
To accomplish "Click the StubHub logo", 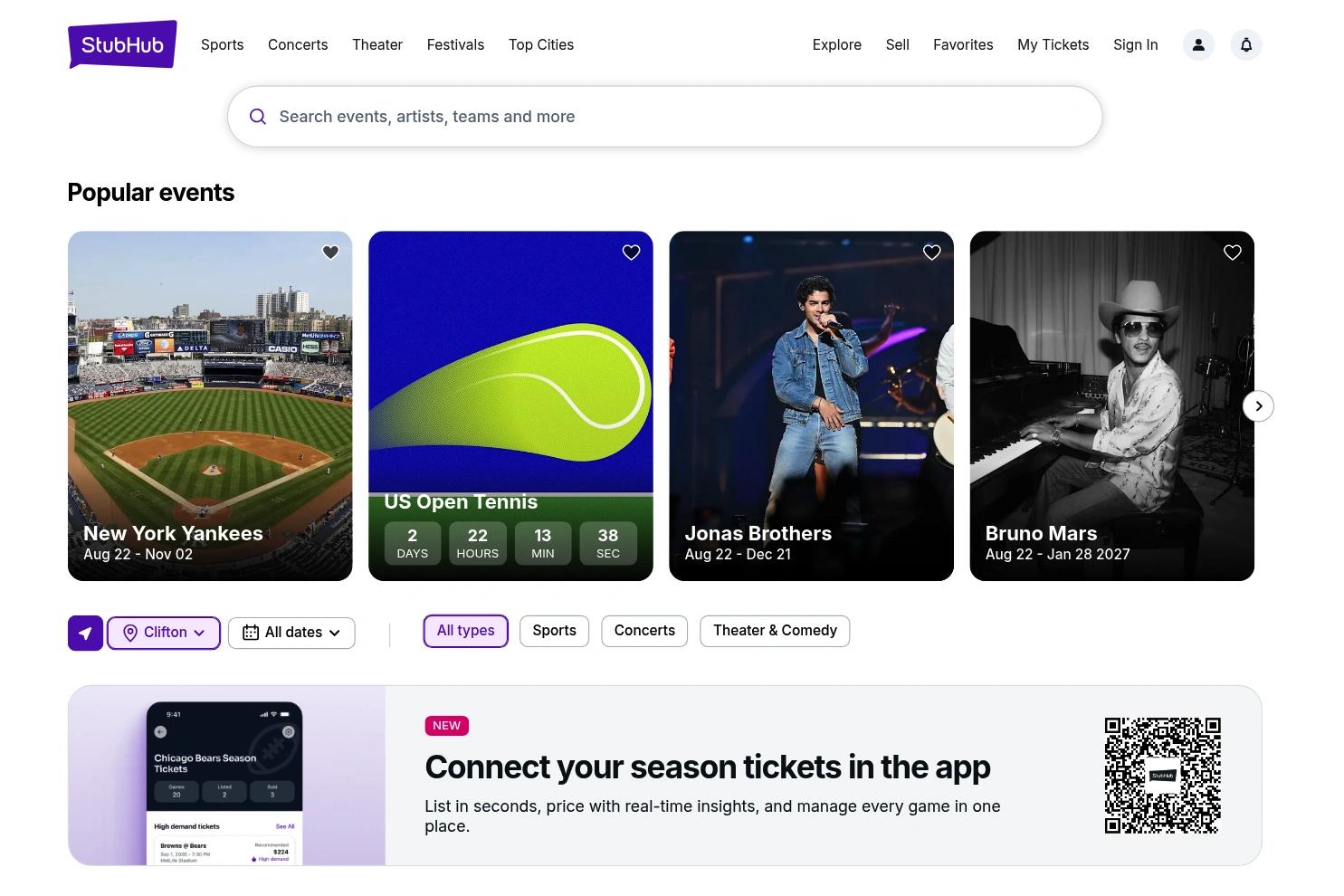I will (x=122, y=44).
